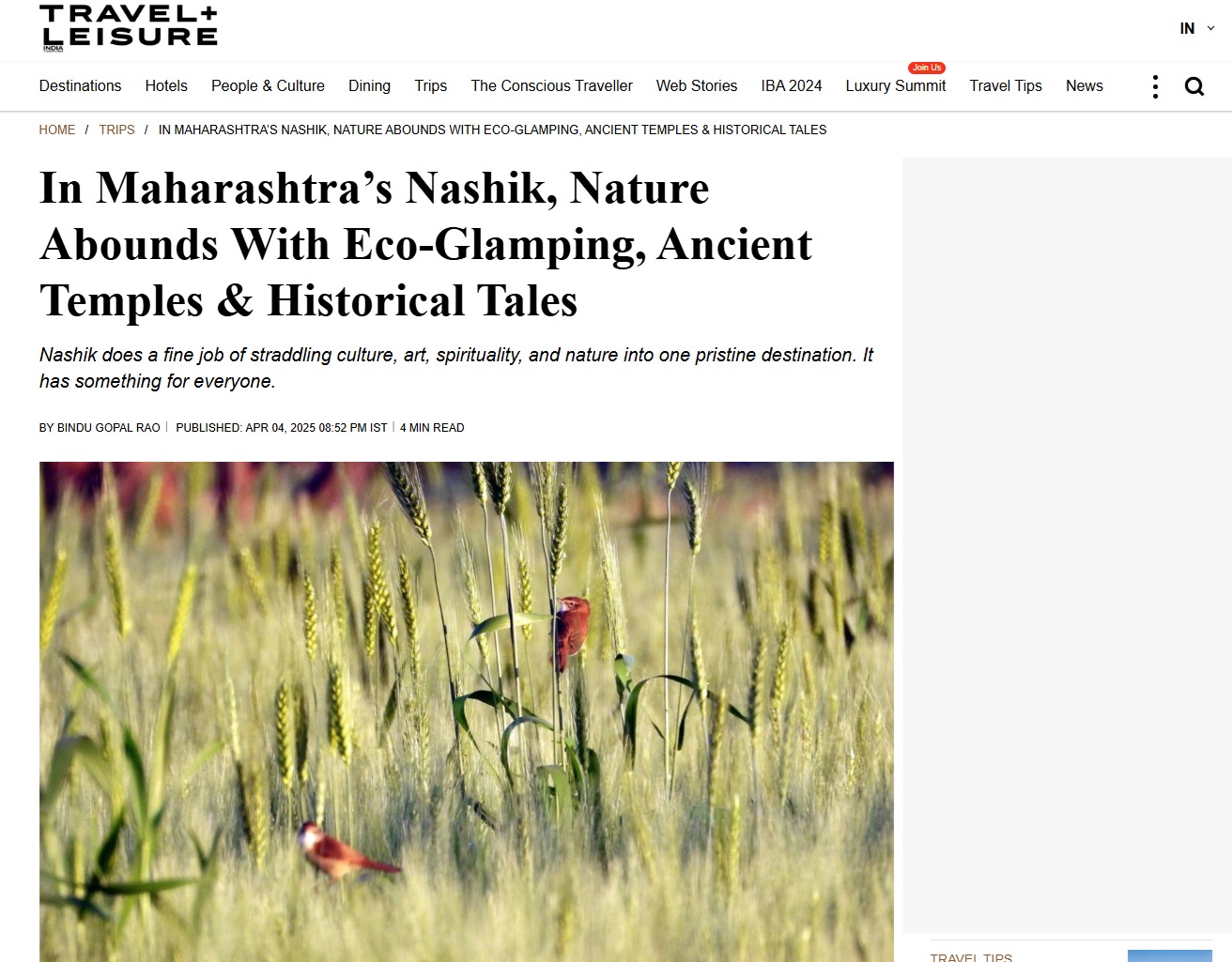Expand the IN region dropdown
Image resolution: width=1232 pixels, height=962 pixels.
(1197, 28)
